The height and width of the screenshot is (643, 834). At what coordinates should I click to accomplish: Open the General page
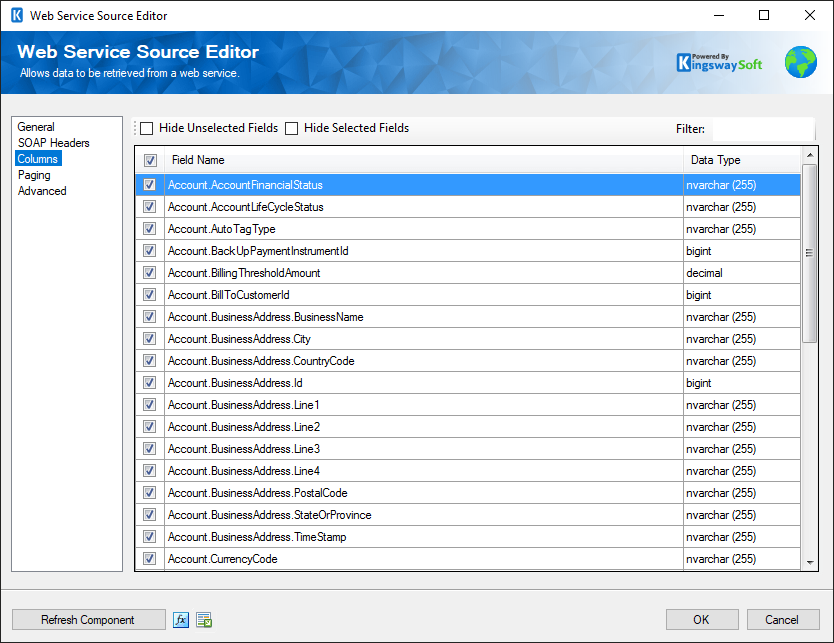click(36, 127)
